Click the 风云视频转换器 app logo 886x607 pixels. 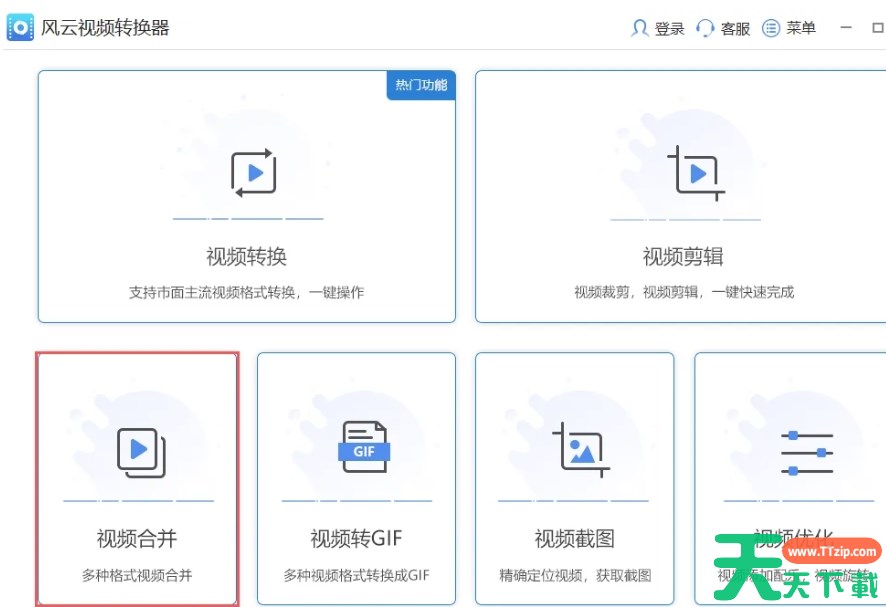(20, 27)
